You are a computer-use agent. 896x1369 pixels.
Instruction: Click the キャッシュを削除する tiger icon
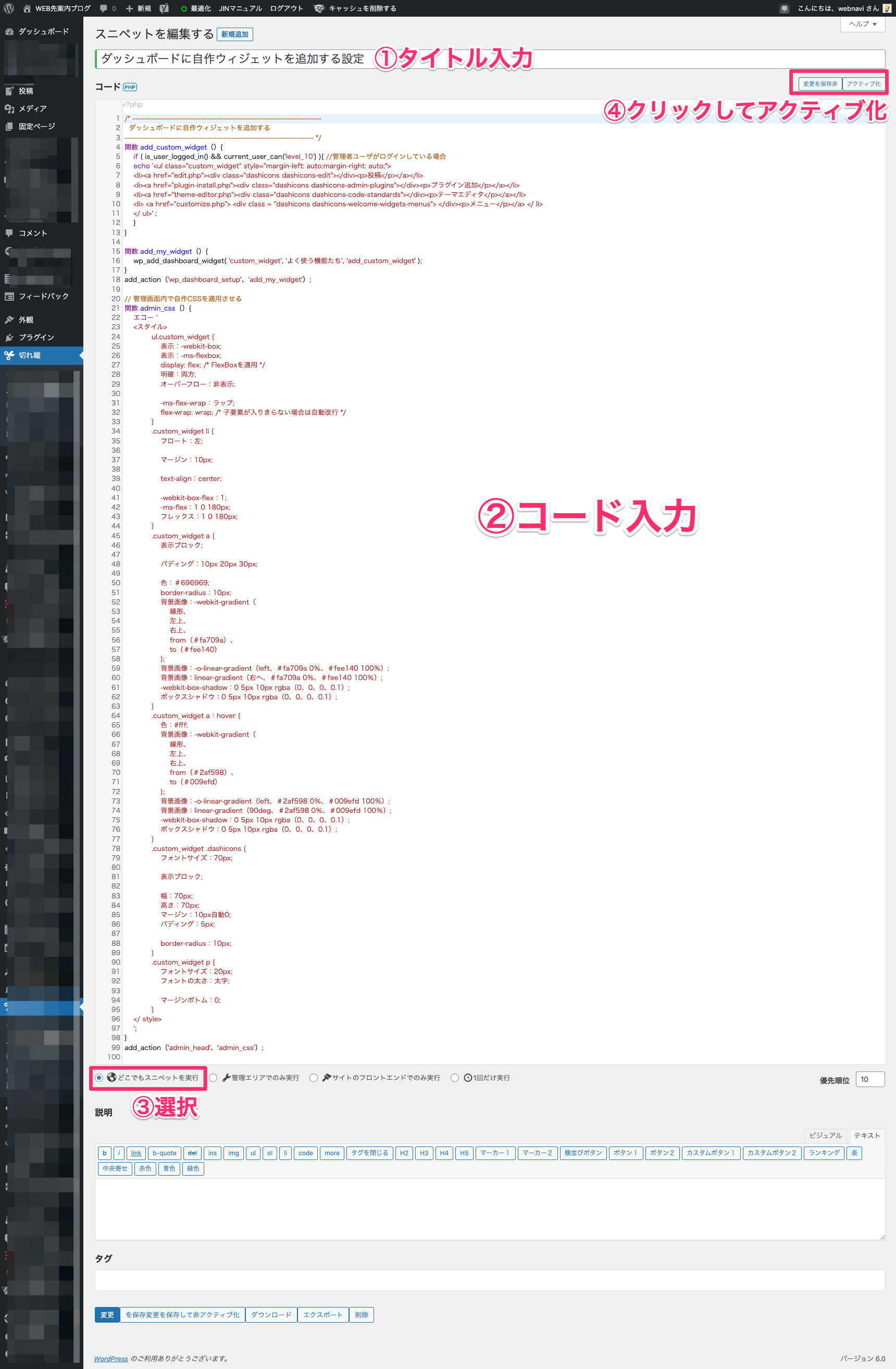pyautogui.click(x=319, y=9)
